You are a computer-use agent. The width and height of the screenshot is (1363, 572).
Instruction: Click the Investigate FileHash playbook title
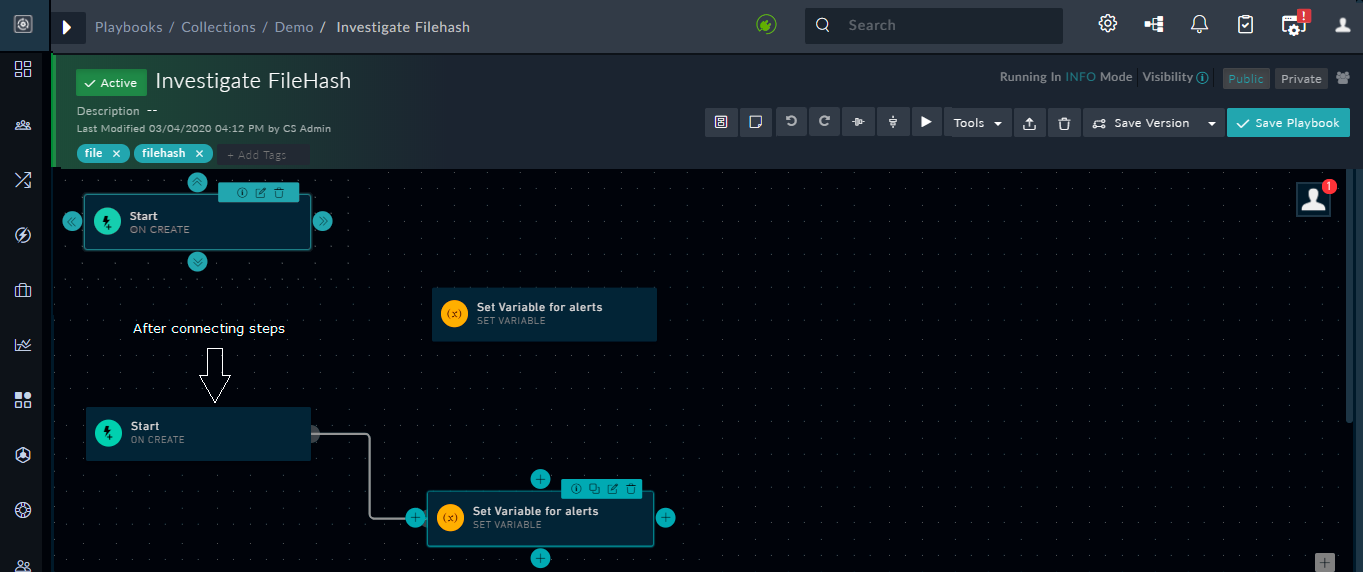[x=253, y=81]
